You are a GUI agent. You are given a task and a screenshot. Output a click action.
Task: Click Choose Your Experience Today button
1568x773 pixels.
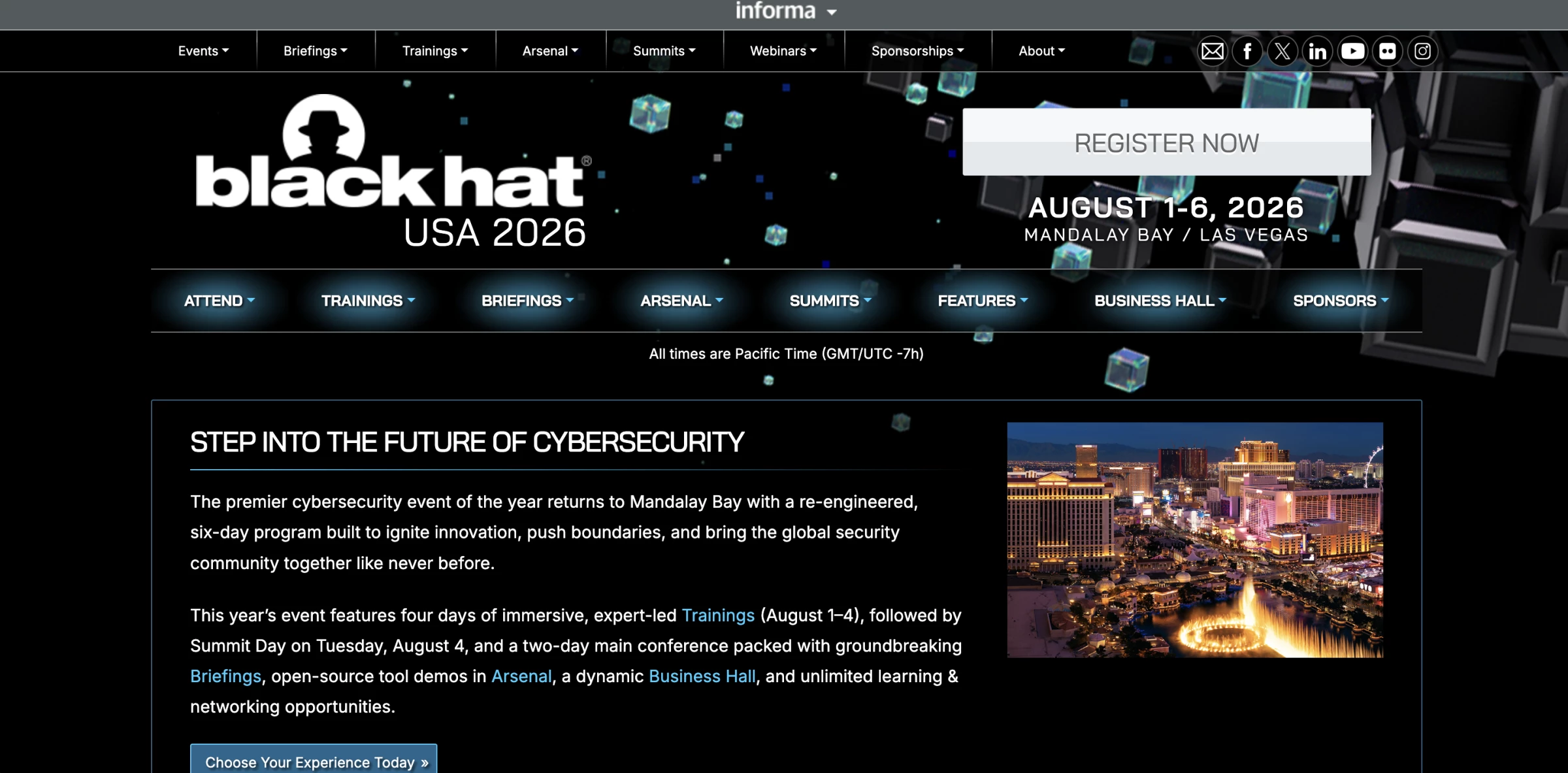click(x=314, y=760)
